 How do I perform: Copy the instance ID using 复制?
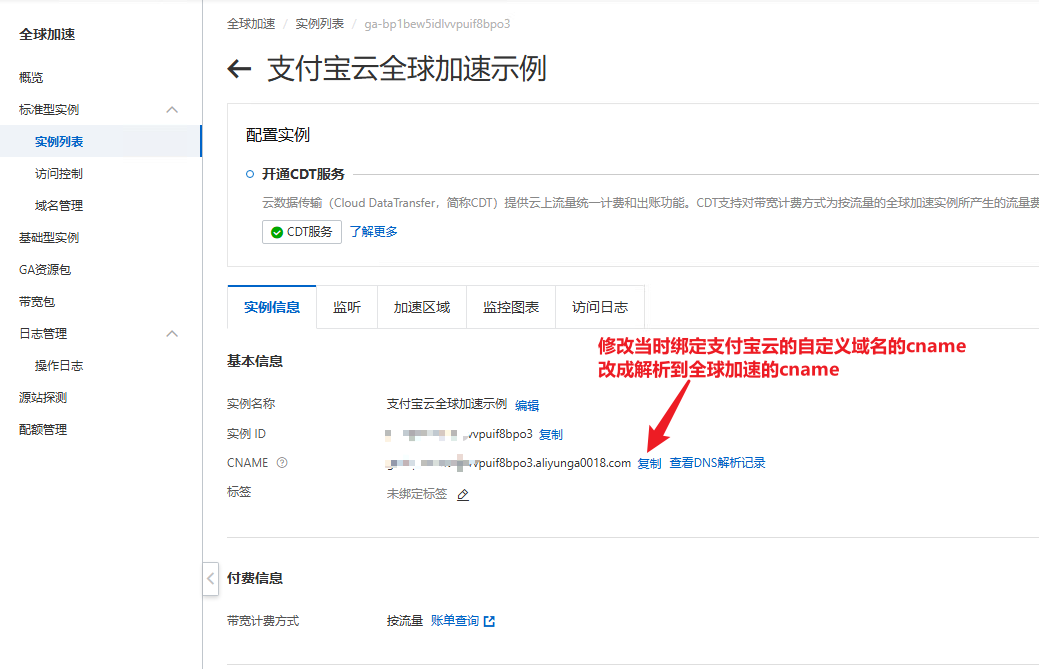[551, 435]
